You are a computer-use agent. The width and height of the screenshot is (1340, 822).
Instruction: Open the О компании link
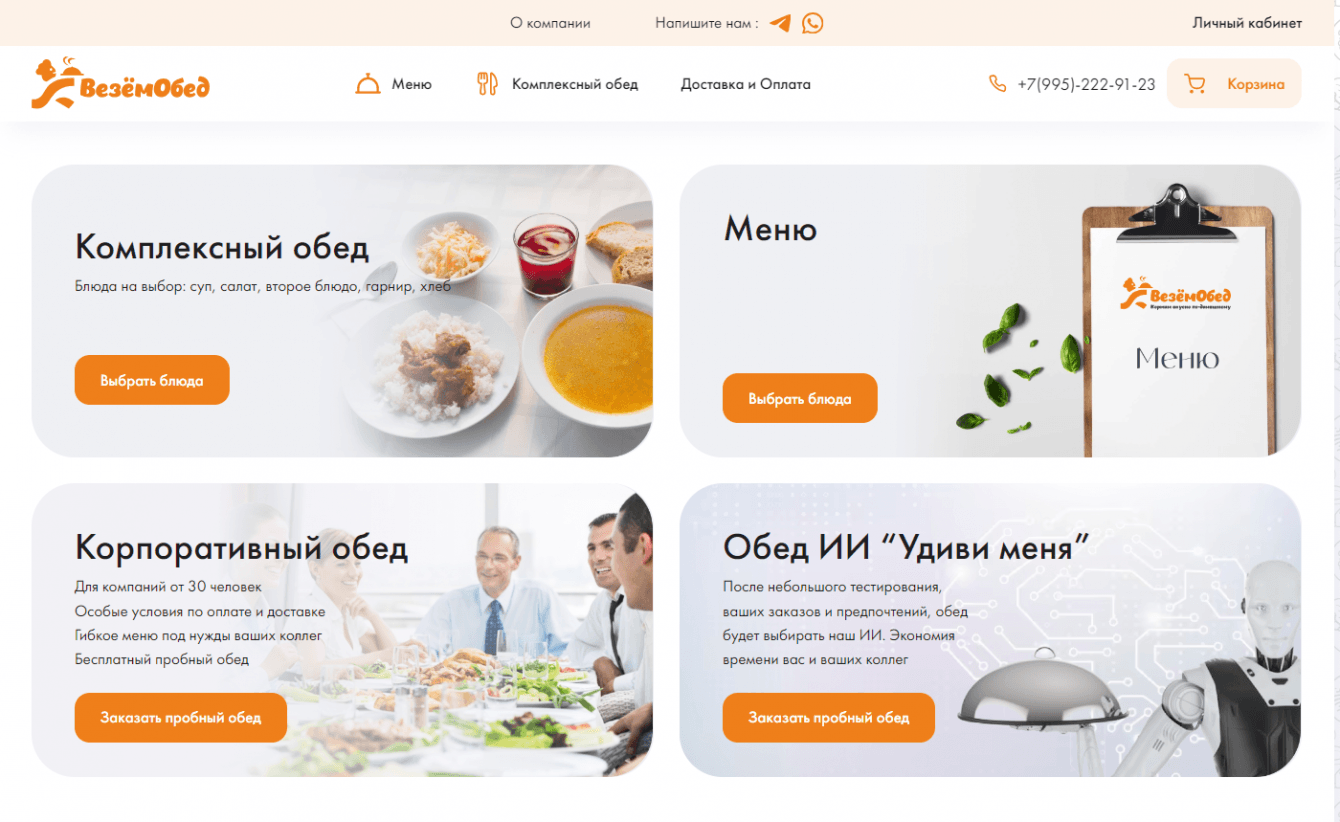point(550,23)
